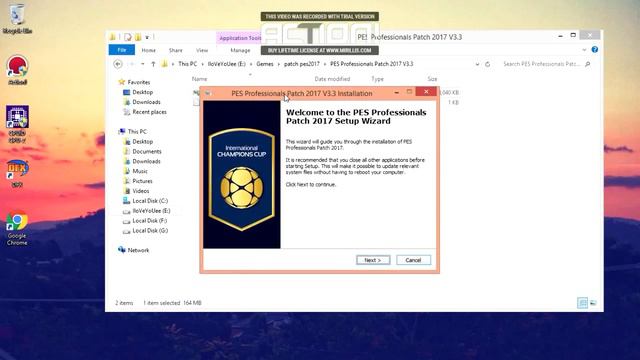The width and height of the screenshot is (640, 360).
Task: Select the Application Tools contextual tab
Action: coord(239,38)
